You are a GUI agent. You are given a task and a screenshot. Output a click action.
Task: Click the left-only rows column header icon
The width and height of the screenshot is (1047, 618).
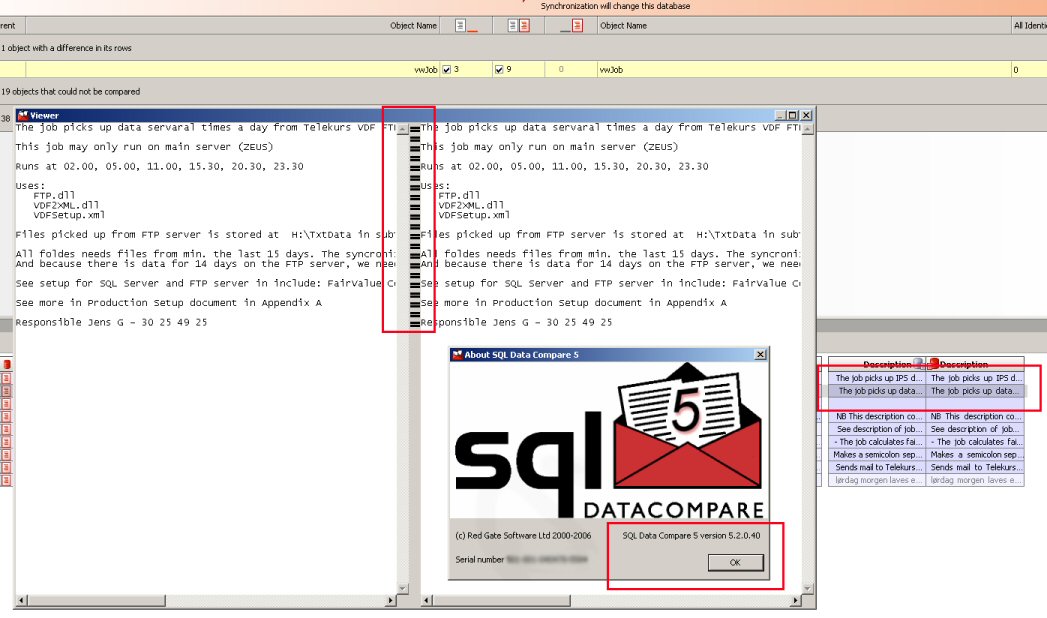click(x=466, y=25)
